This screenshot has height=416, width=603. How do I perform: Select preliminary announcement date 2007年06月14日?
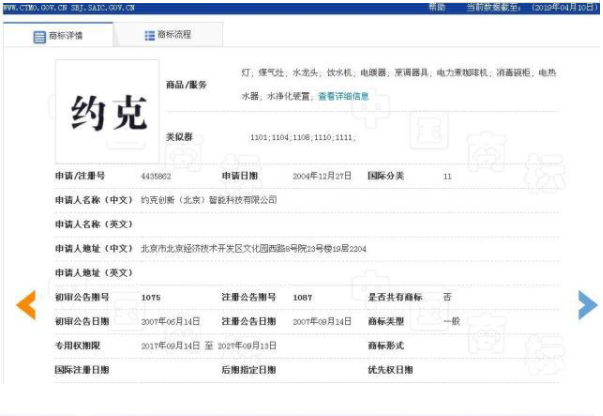[x=170, y=321]
